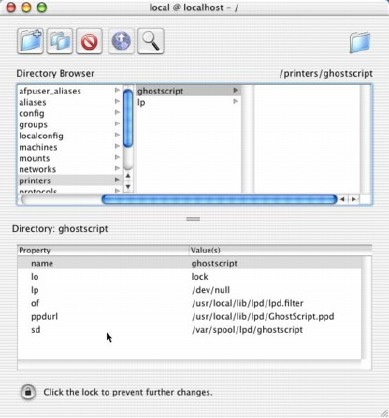Click the new directory folder icon
This screenshot has height=418, width=389.
click(x=30, y=41)
